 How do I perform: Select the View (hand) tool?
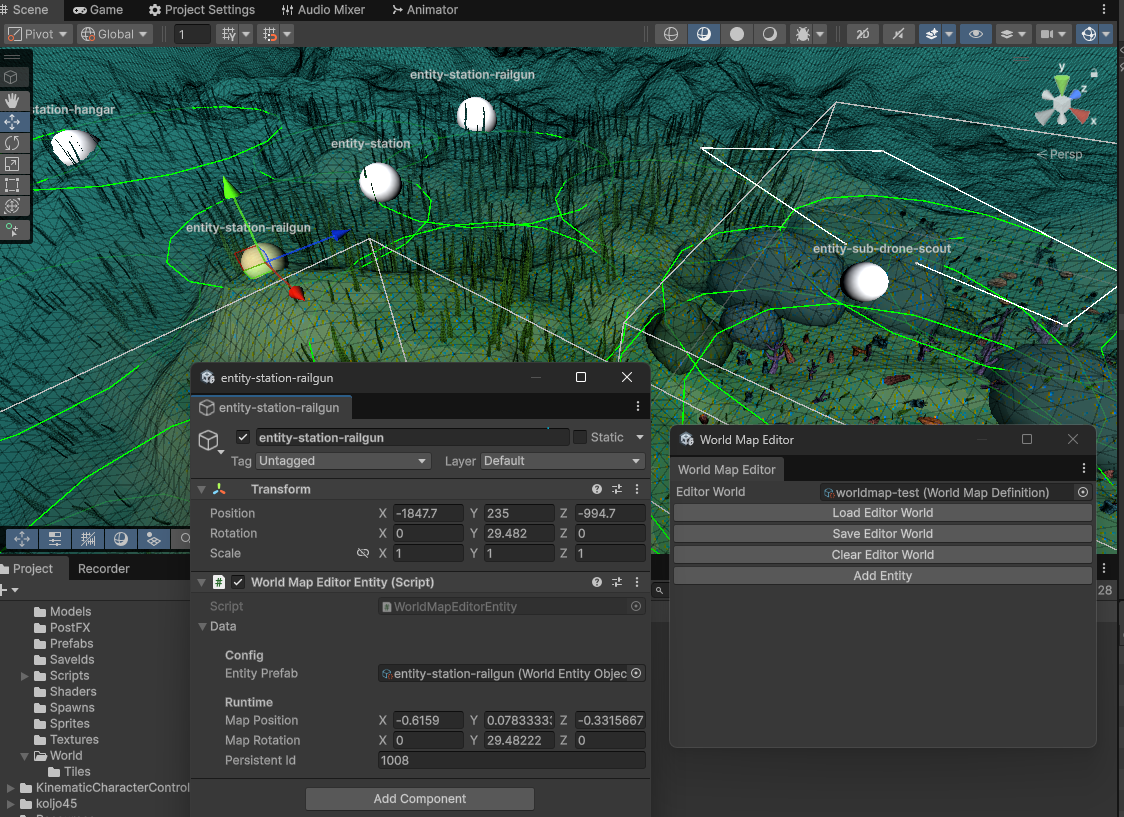(14, 100)
